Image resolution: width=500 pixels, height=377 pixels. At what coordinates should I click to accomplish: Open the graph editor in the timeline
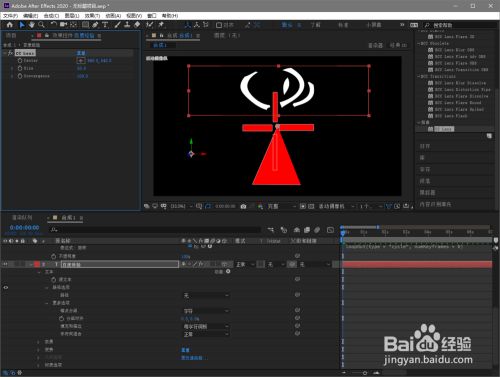330,230
